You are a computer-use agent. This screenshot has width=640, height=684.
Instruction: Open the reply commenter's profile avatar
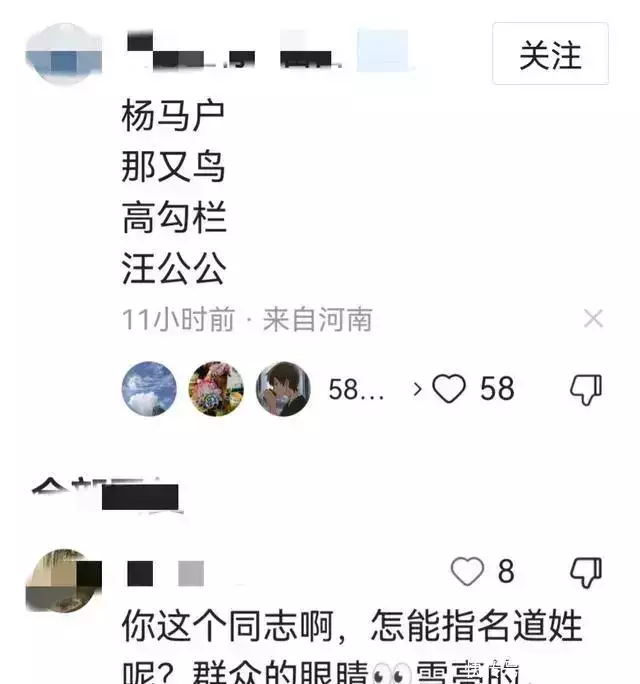(64, 580)
